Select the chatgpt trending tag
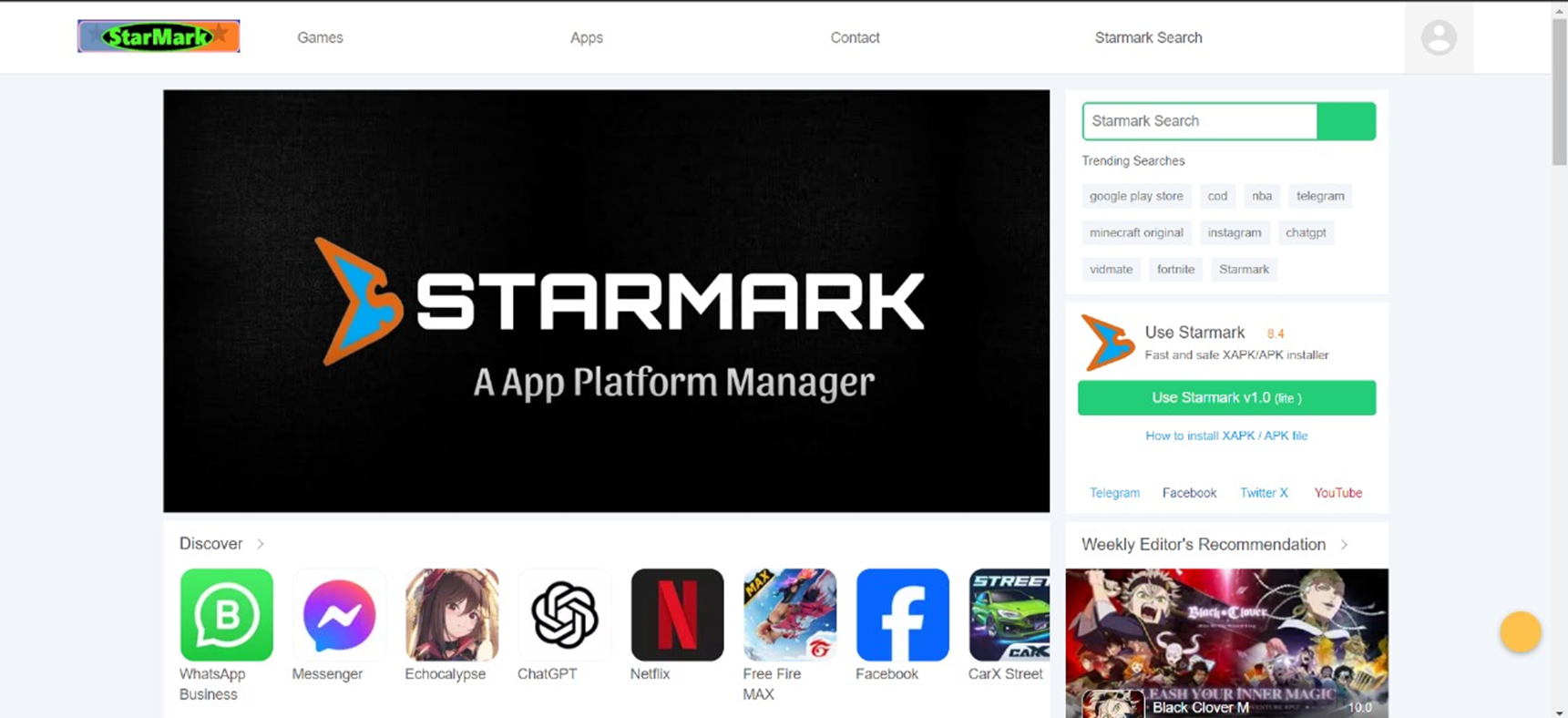The height and width of the screenshot is (718, 1568). pos(1306,232)
